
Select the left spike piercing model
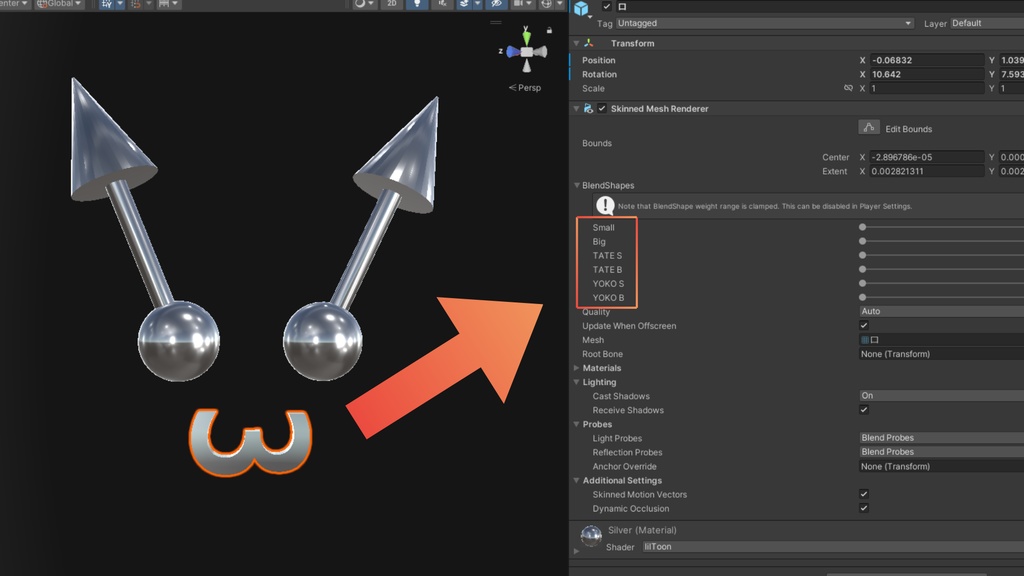tap(144, 229)
